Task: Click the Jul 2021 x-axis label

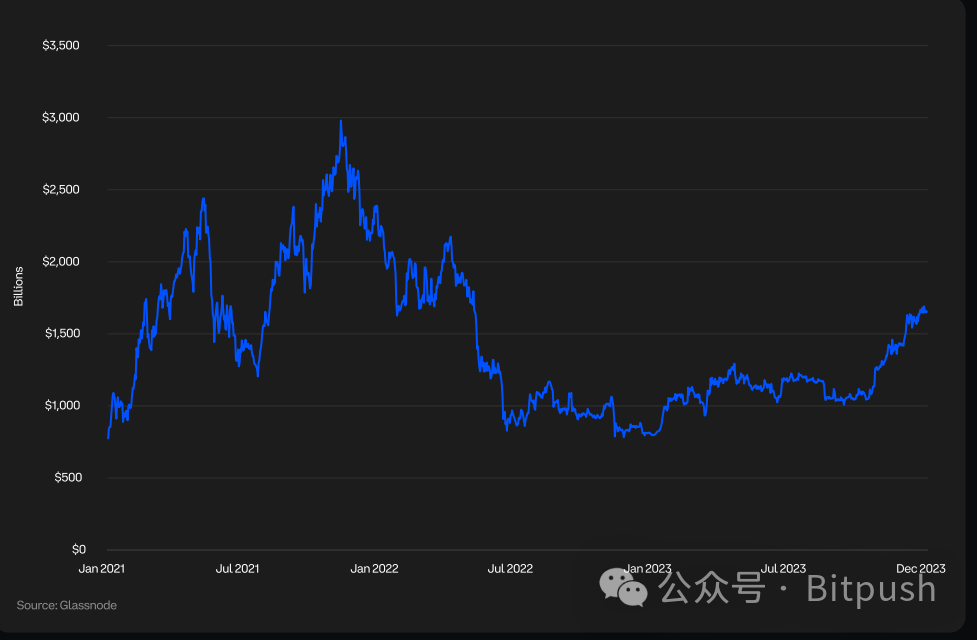Action: point(237,568)
